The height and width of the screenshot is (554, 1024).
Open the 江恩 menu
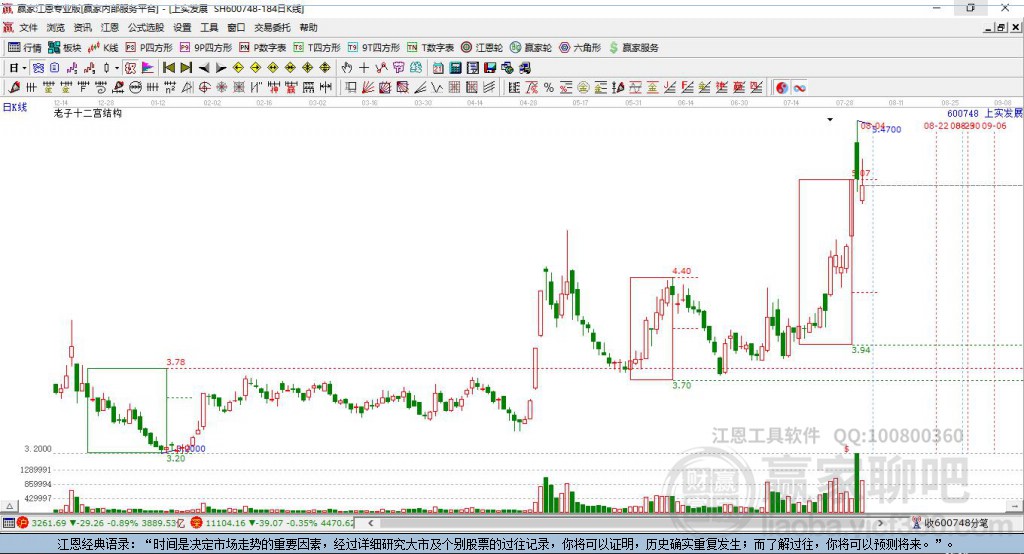pos(110,27)
